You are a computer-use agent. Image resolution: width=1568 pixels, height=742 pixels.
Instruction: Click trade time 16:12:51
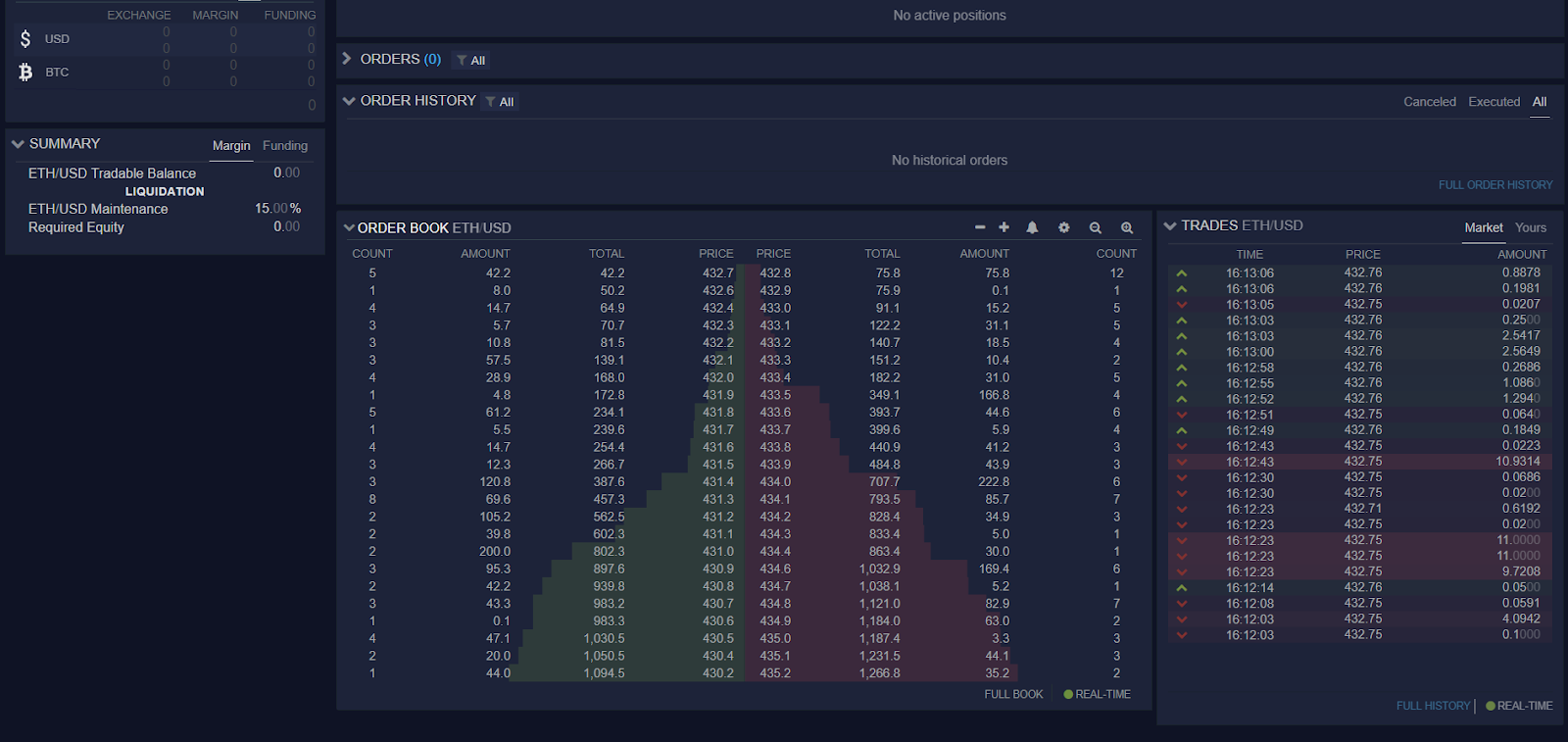click(1249, 415)
